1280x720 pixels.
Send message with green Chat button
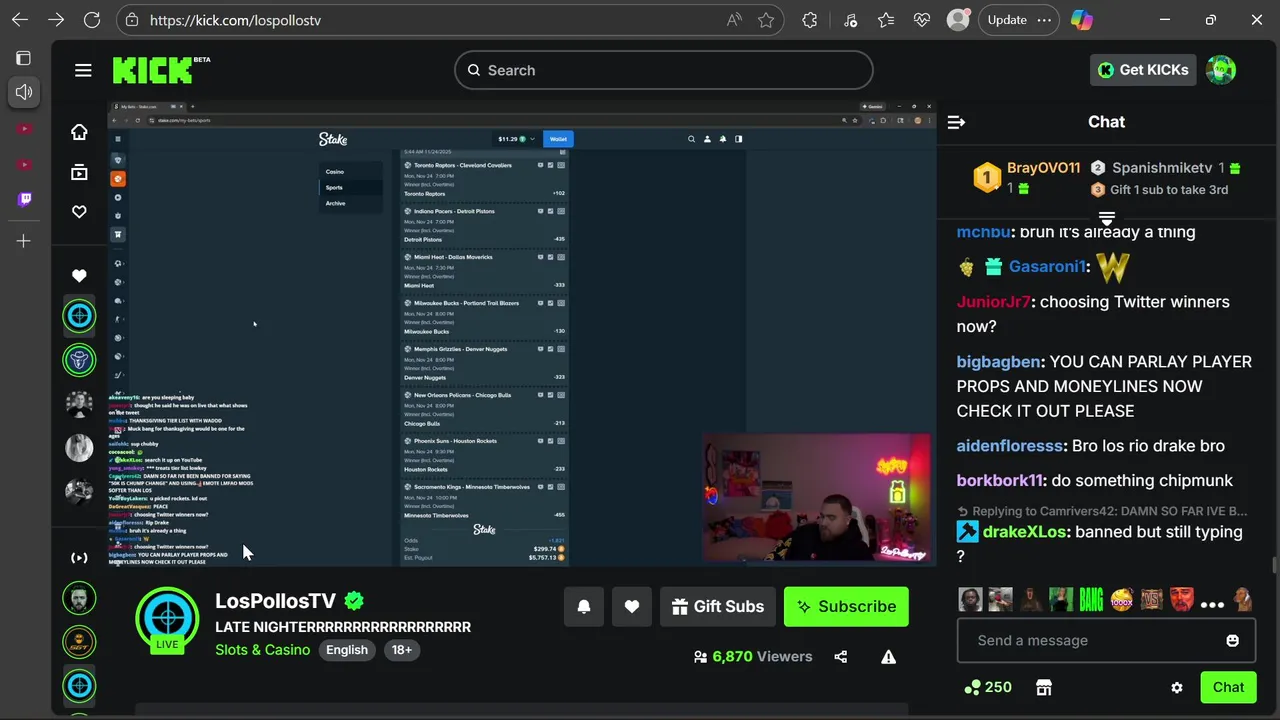tap(1228, 687)
